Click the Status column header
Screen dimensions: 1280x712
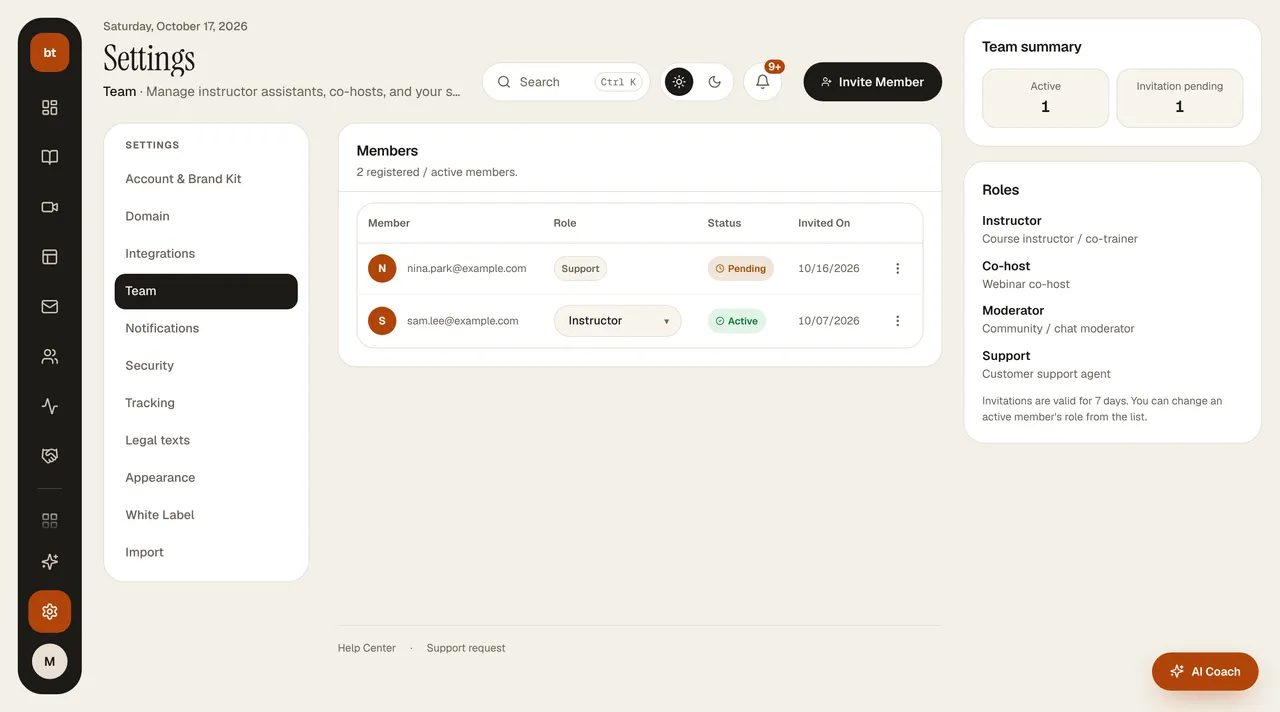(724, 223)
